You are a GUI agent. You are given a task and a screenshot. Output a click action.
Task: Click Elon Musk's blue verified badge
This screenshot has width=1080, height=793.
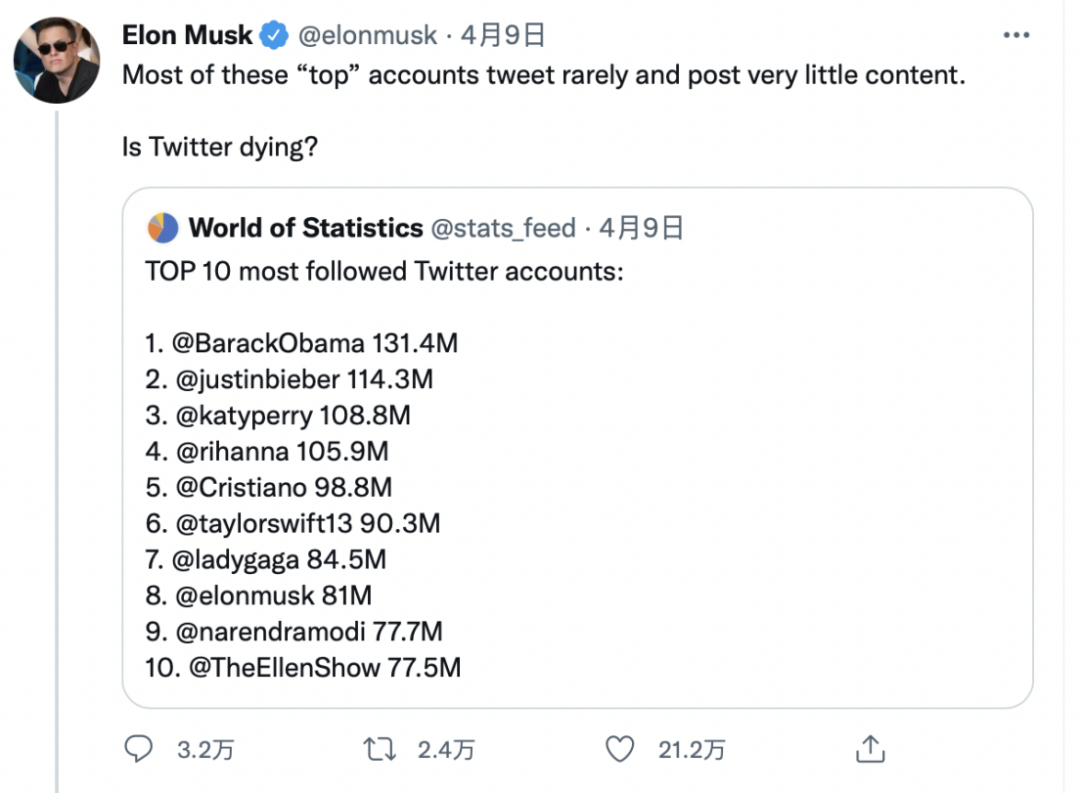(x=272, y=36)
